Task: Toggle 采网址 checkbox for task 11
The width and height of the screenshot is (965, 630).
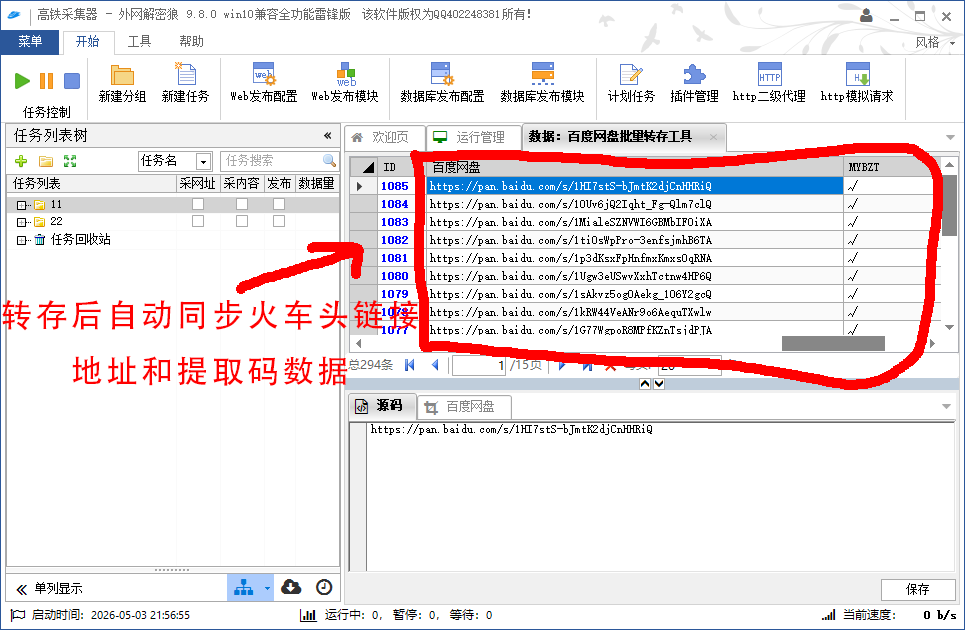Action: pos(198,204)
